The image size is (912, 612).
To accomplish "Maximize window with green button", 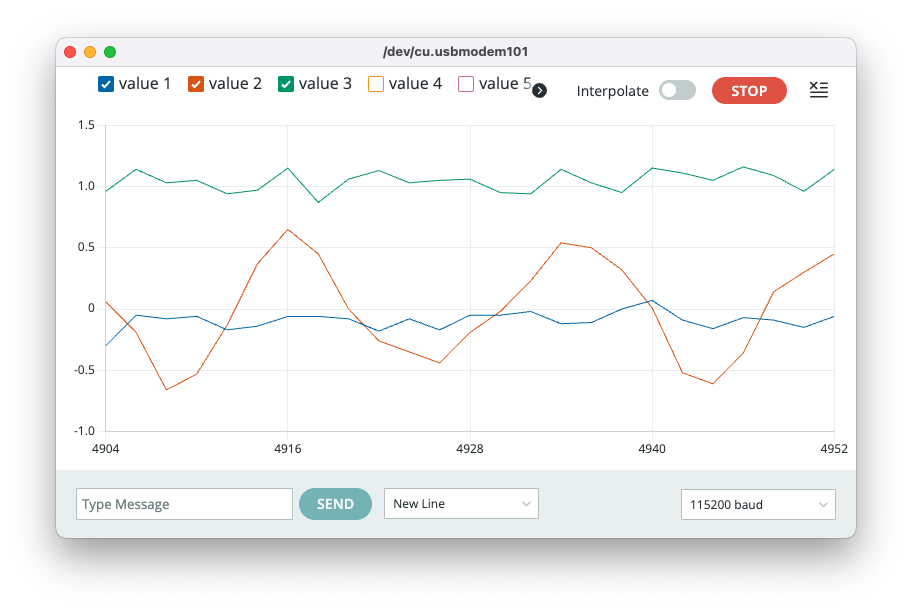I will point(110,52).
